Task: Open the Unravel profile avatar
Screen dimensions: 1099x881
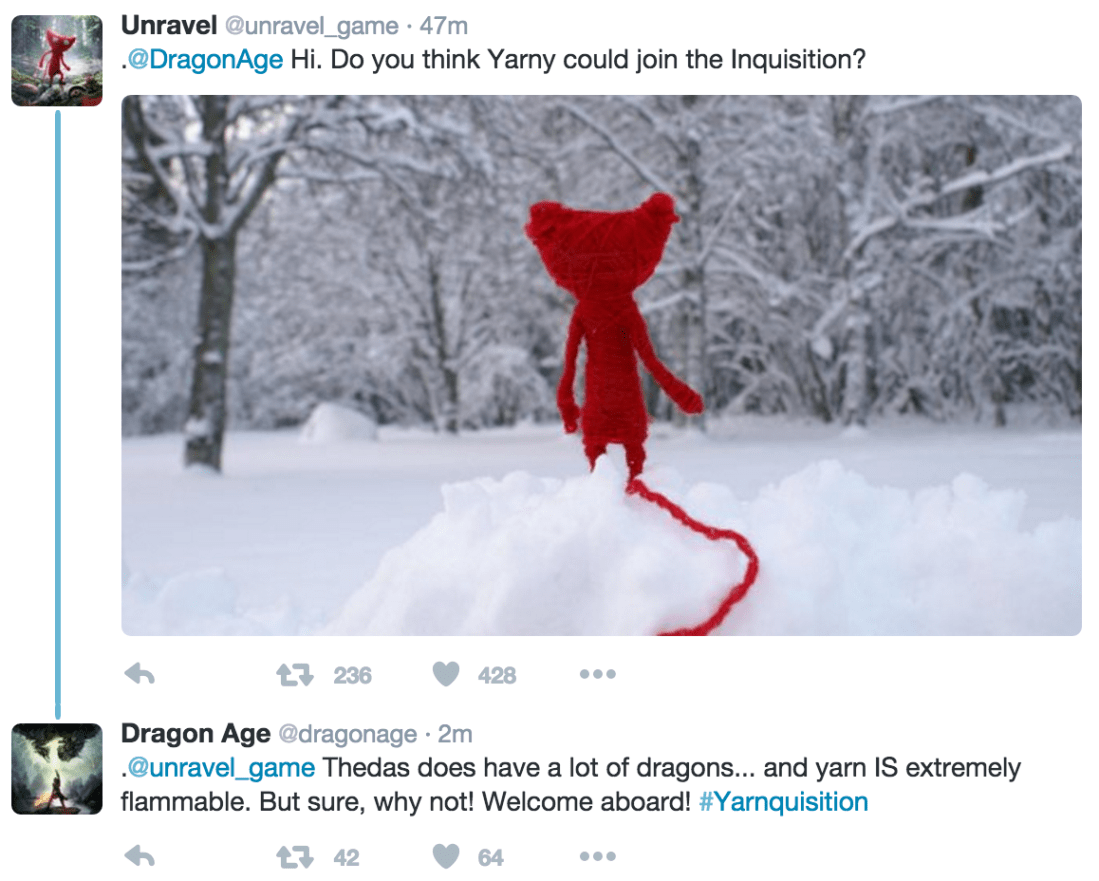Action: 57,60
